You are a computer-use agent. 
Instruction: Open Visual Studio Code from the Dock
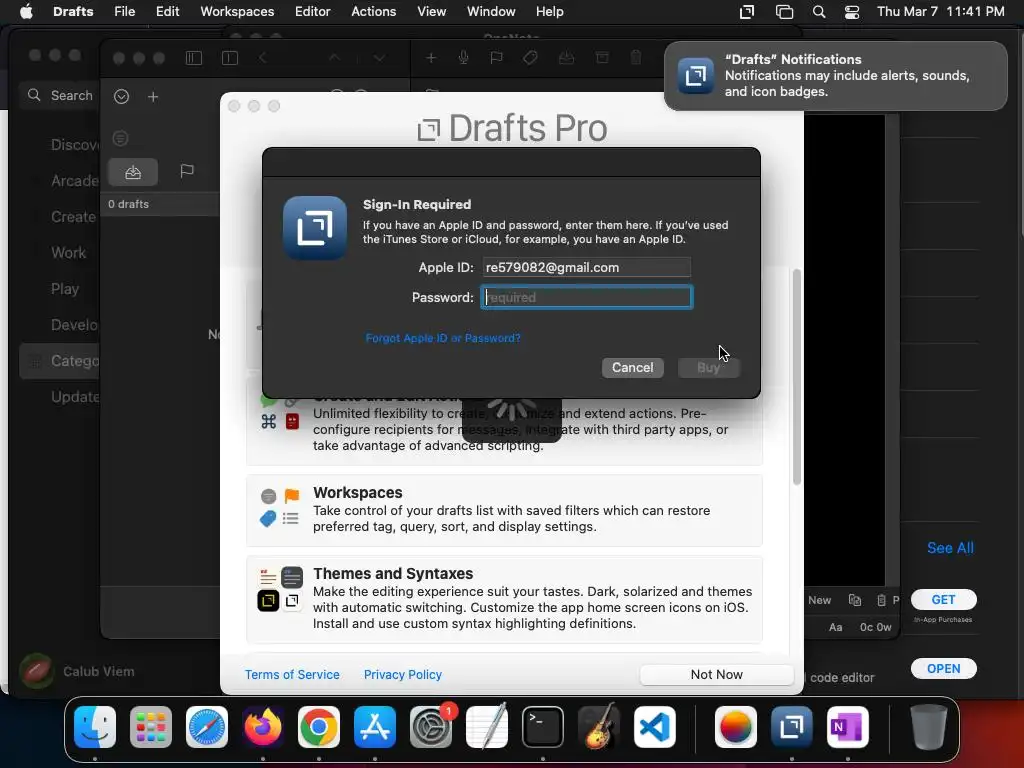[x=654, y=727]
